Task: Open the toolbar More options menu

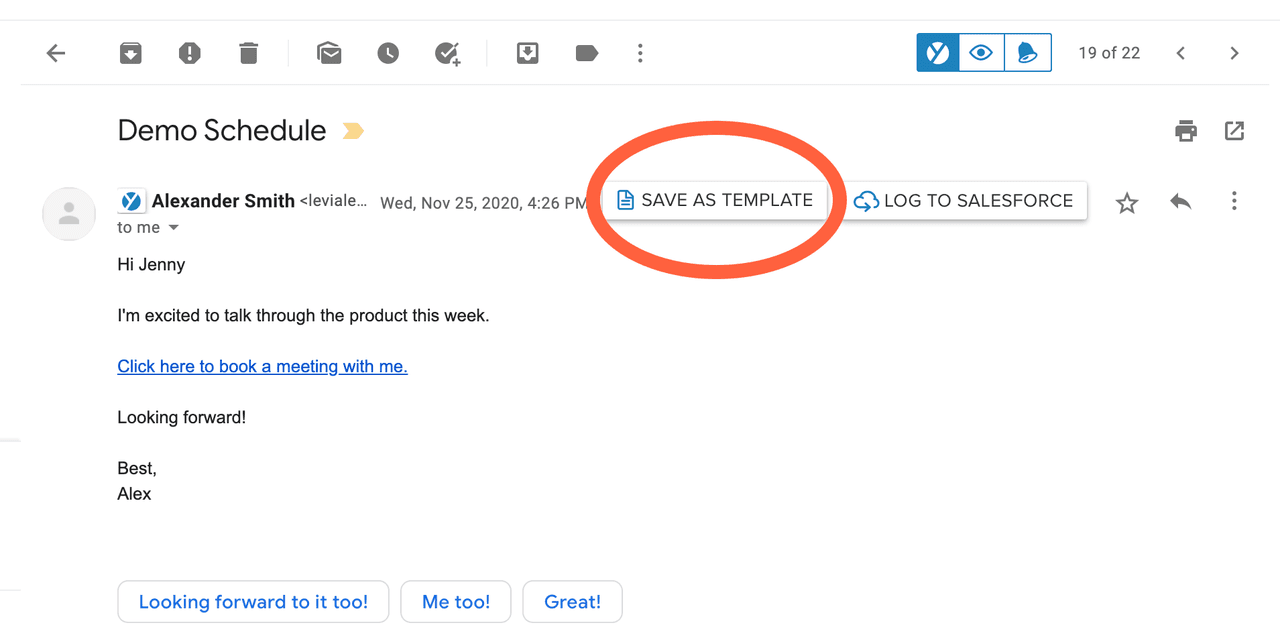Action: [639, 52]
